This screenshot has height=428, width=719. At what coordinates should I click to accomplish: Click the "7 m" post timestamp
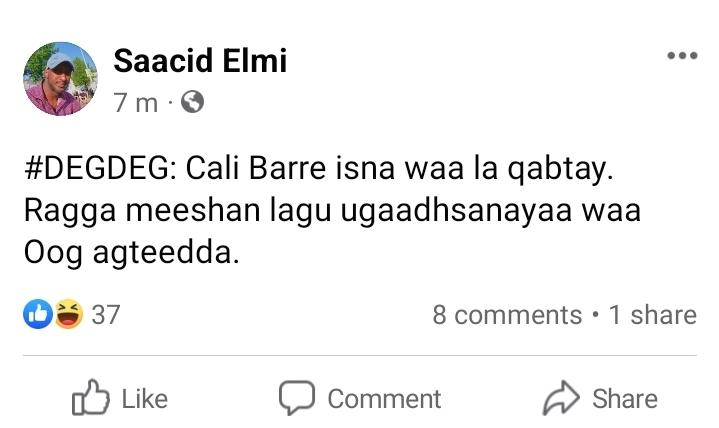coord(136,102)
